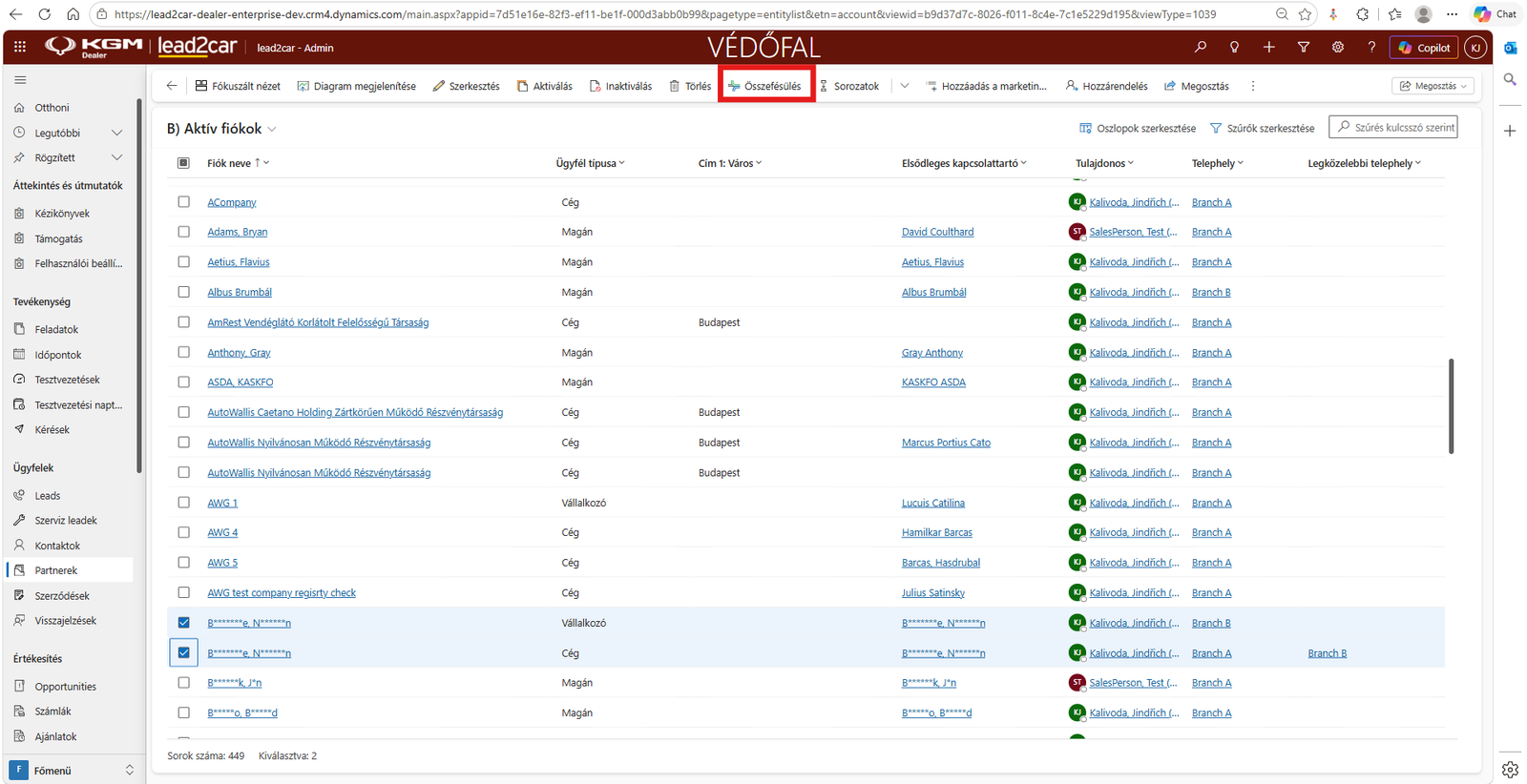The width and height of the screenshot is (1527, 784).
Task: Click the browser favorites star icon
Action: tap(1305, 14)
